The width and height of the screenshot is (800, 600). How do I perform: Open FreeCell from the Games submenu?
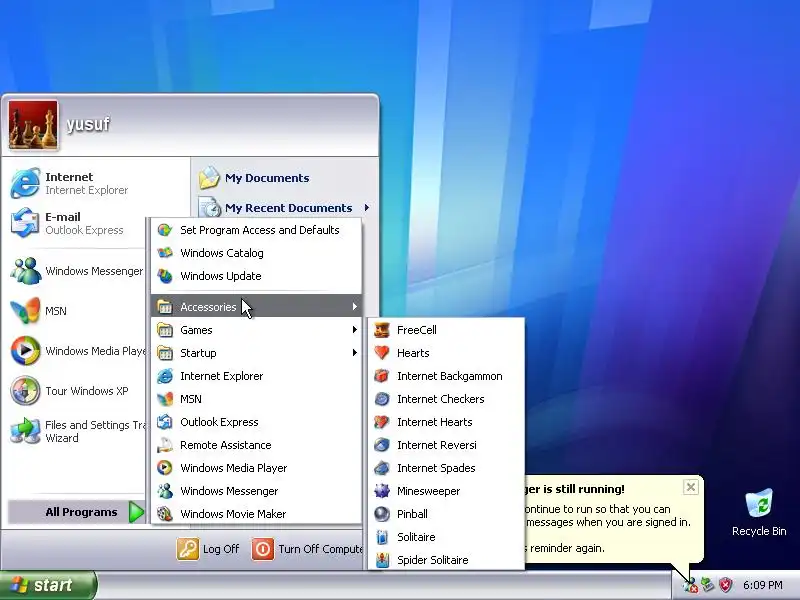446,330
